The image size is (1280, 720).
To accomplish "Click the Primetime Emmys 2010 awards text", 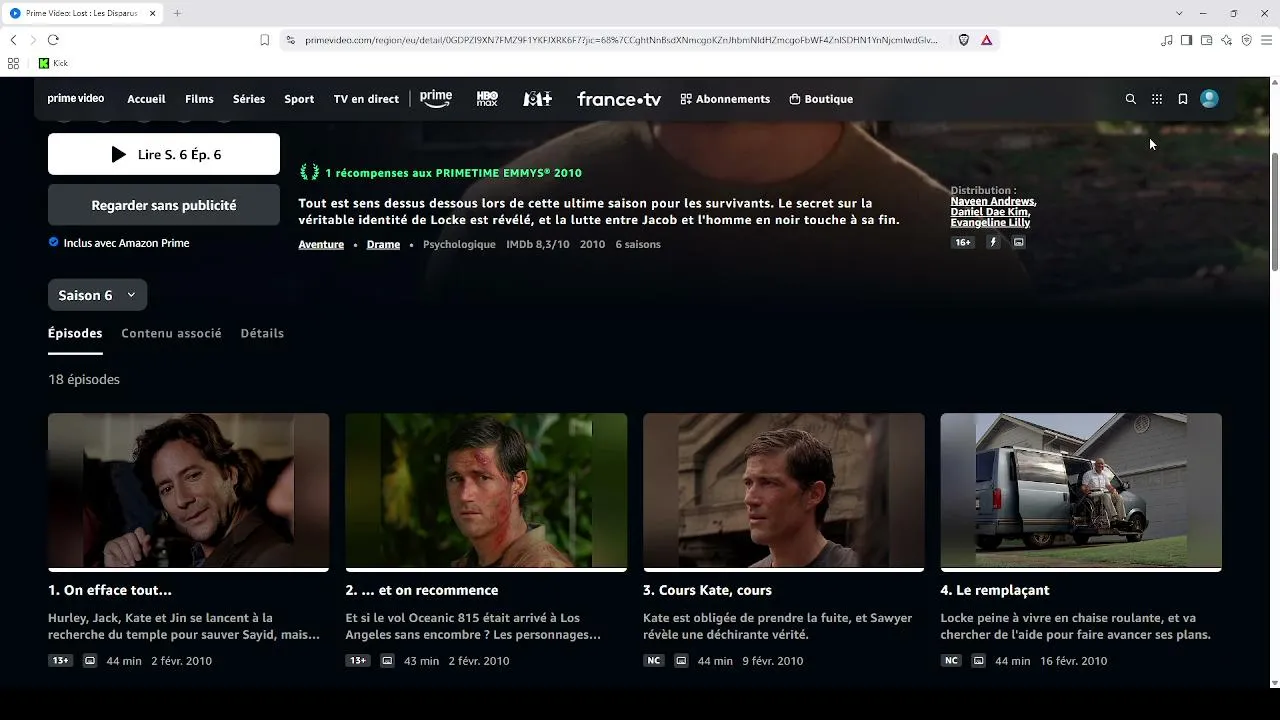I will tap(453, 173).
